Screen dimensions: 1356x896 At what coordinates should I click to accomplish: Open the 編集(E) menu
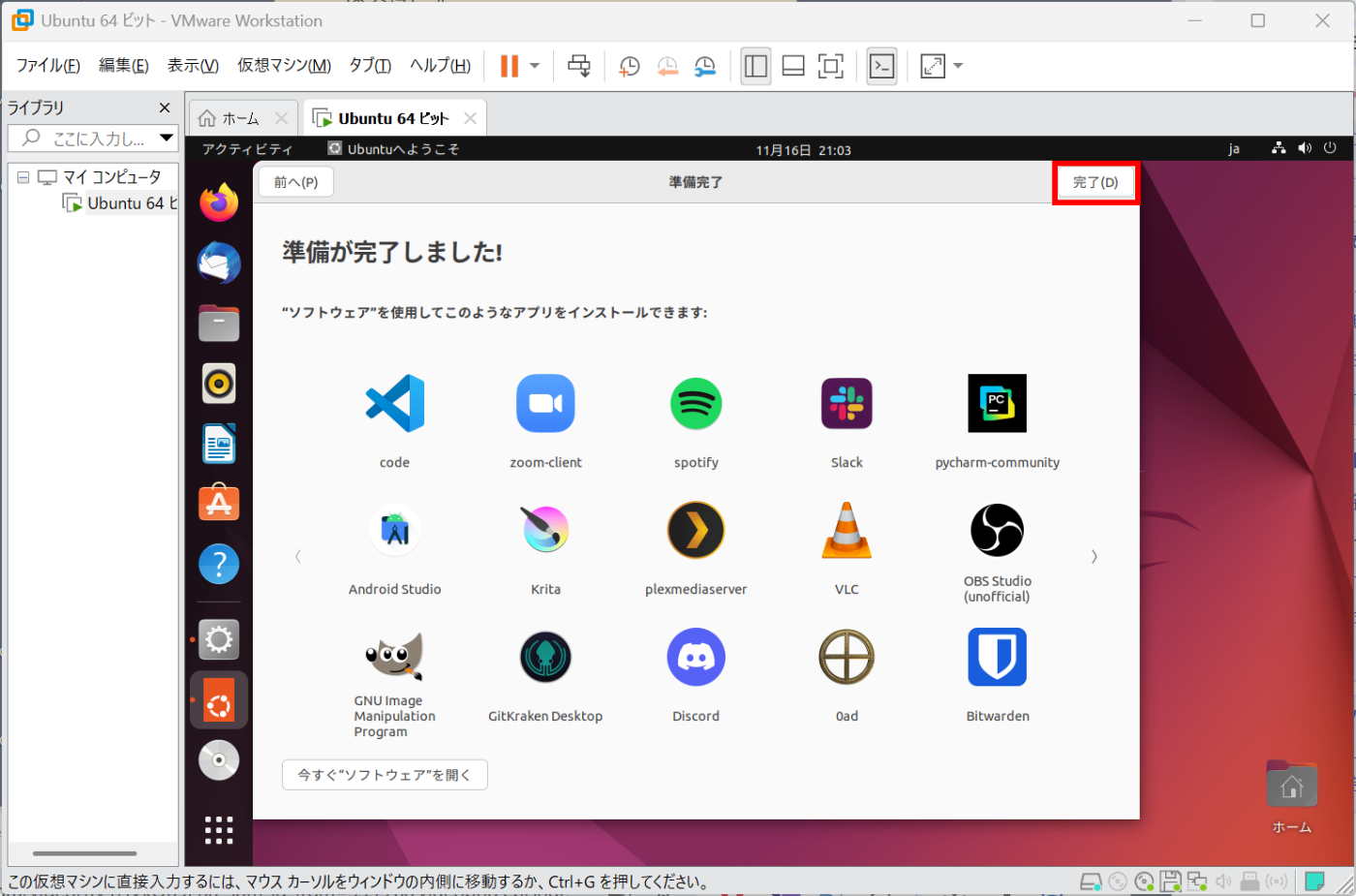(124, 65)
